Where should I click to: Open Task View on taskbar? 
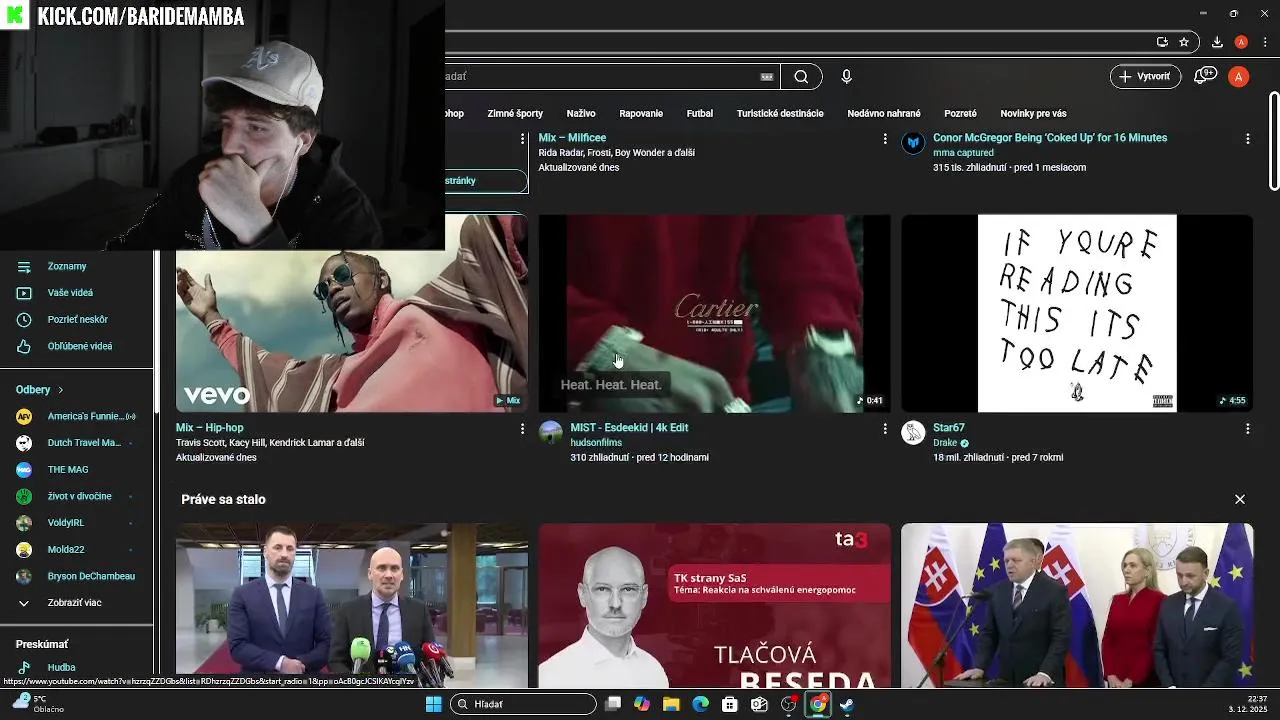(x=613, y=704)
